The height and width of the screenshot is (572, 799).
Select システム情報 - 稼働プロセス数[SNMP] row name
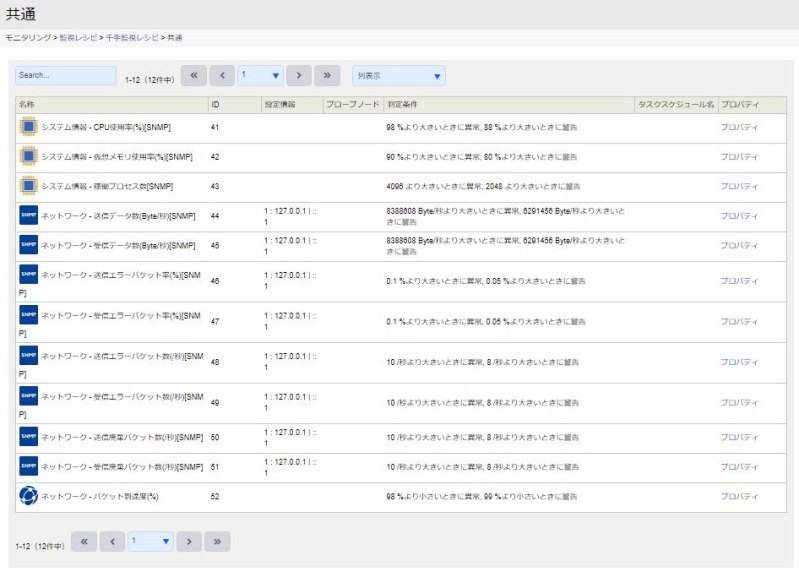(107, 186)
